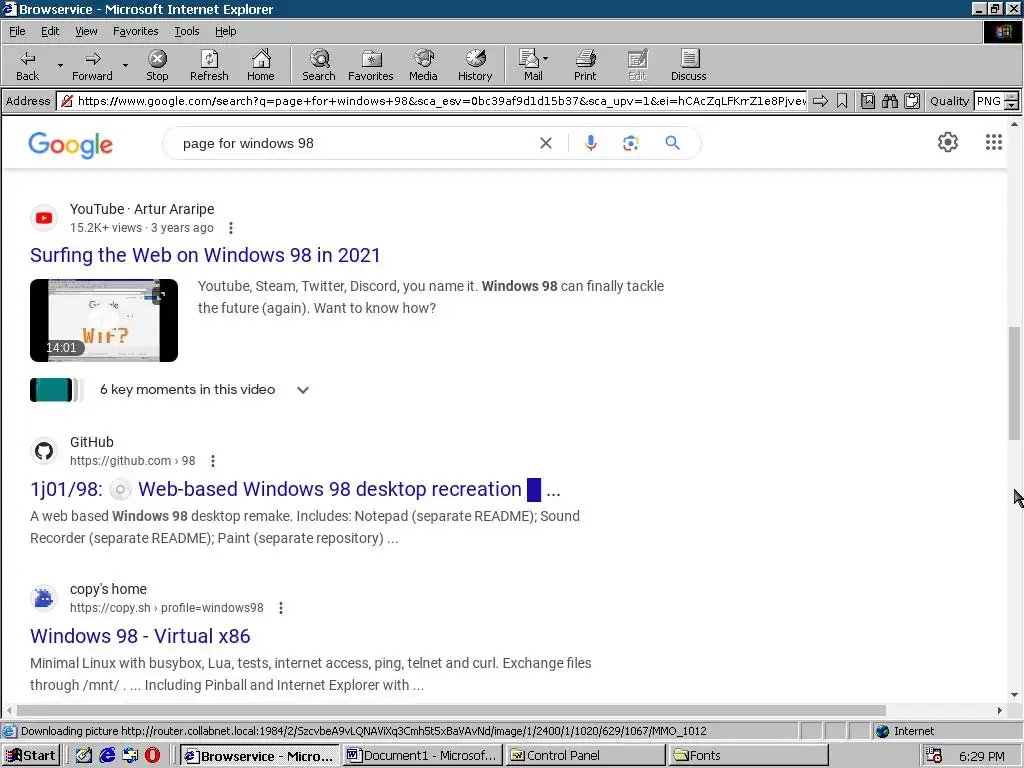Click the clipboard paste icon in address bar

(x=912, y=101)
